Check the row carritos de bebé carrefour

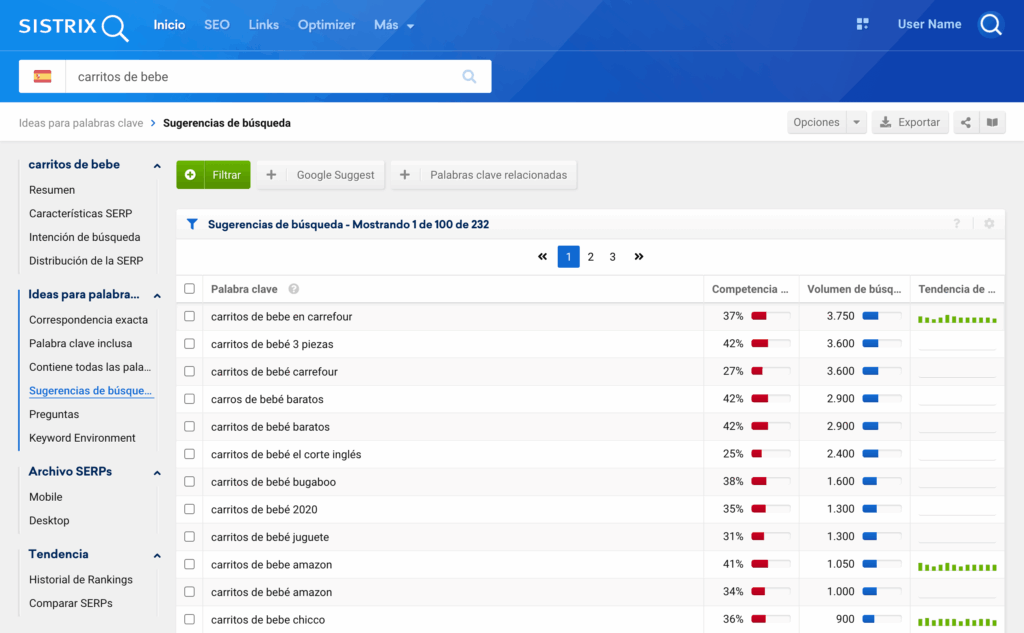(189, 371)
